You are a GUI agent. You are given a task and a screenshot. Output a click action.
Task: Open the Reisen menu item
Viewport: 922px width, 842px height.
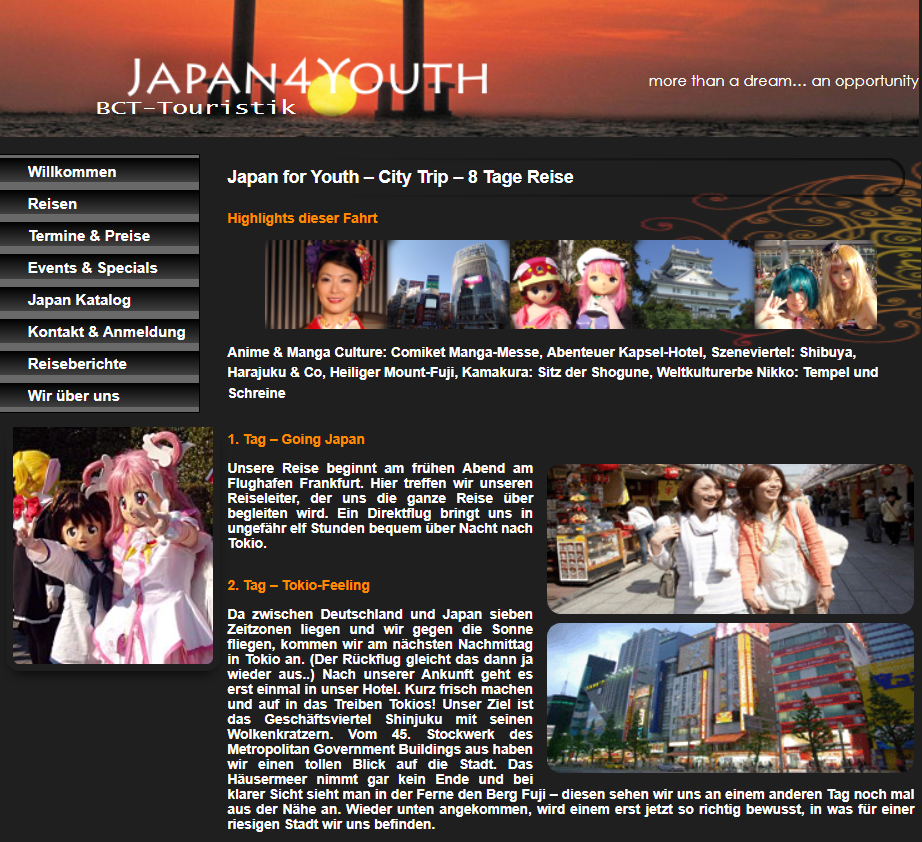pyautogui.click(x=99, y=203)
